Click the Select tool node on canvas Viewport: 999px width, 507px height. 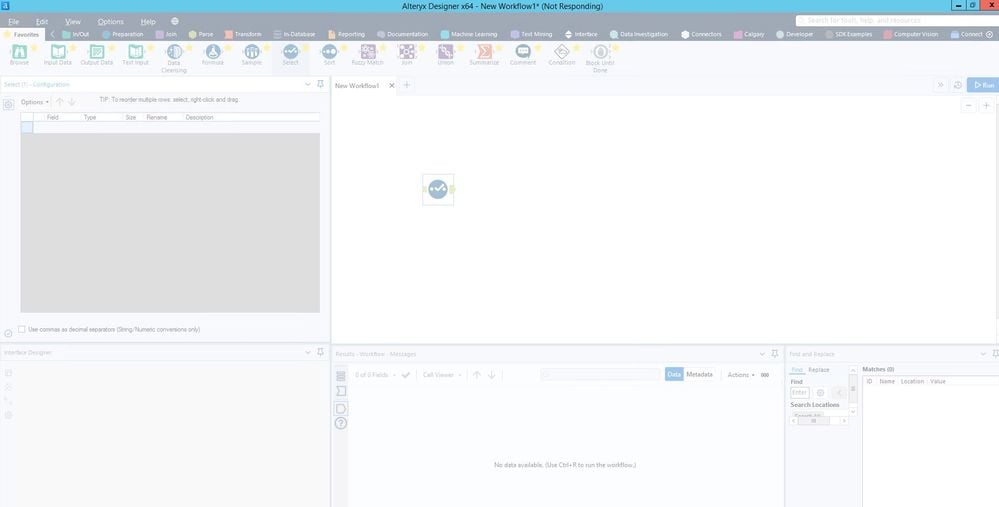438,189
